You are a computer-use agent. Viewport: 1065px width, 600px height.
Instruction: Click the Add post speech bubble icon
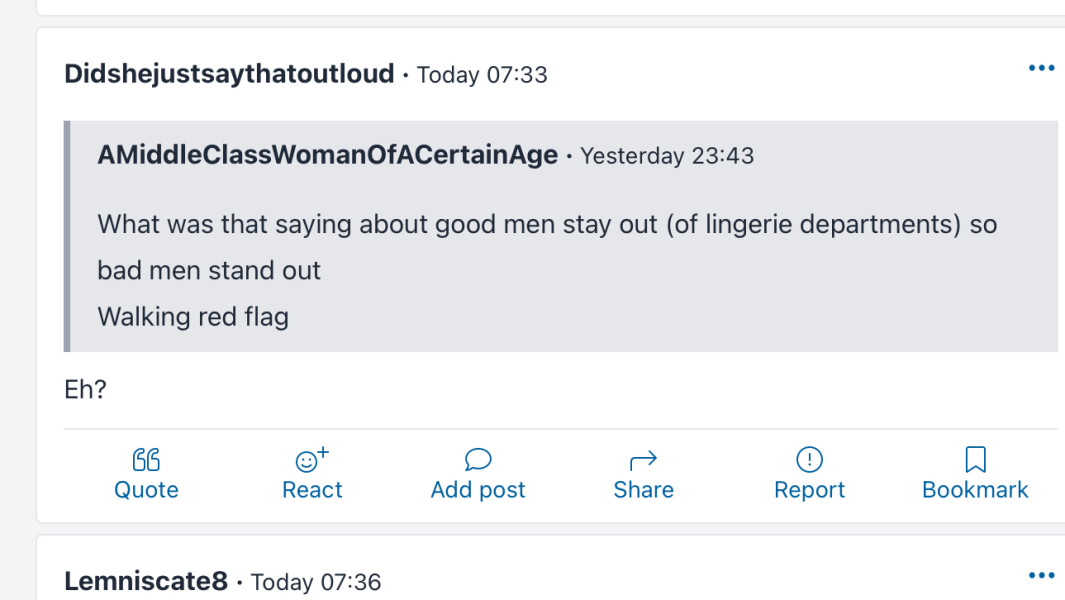tap(478, 460)
